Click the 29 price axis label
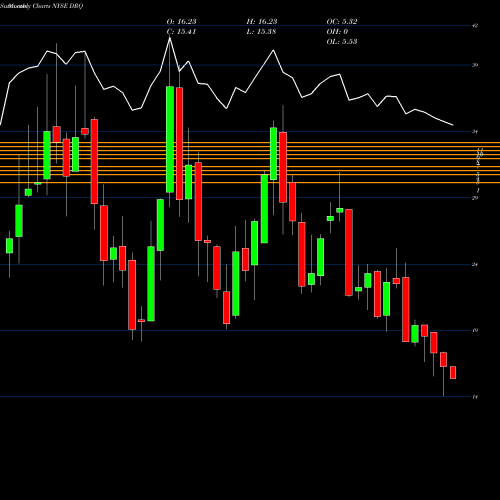Image resolution: width=500 pixels, height=500 pixels. [x=475, y=198]
